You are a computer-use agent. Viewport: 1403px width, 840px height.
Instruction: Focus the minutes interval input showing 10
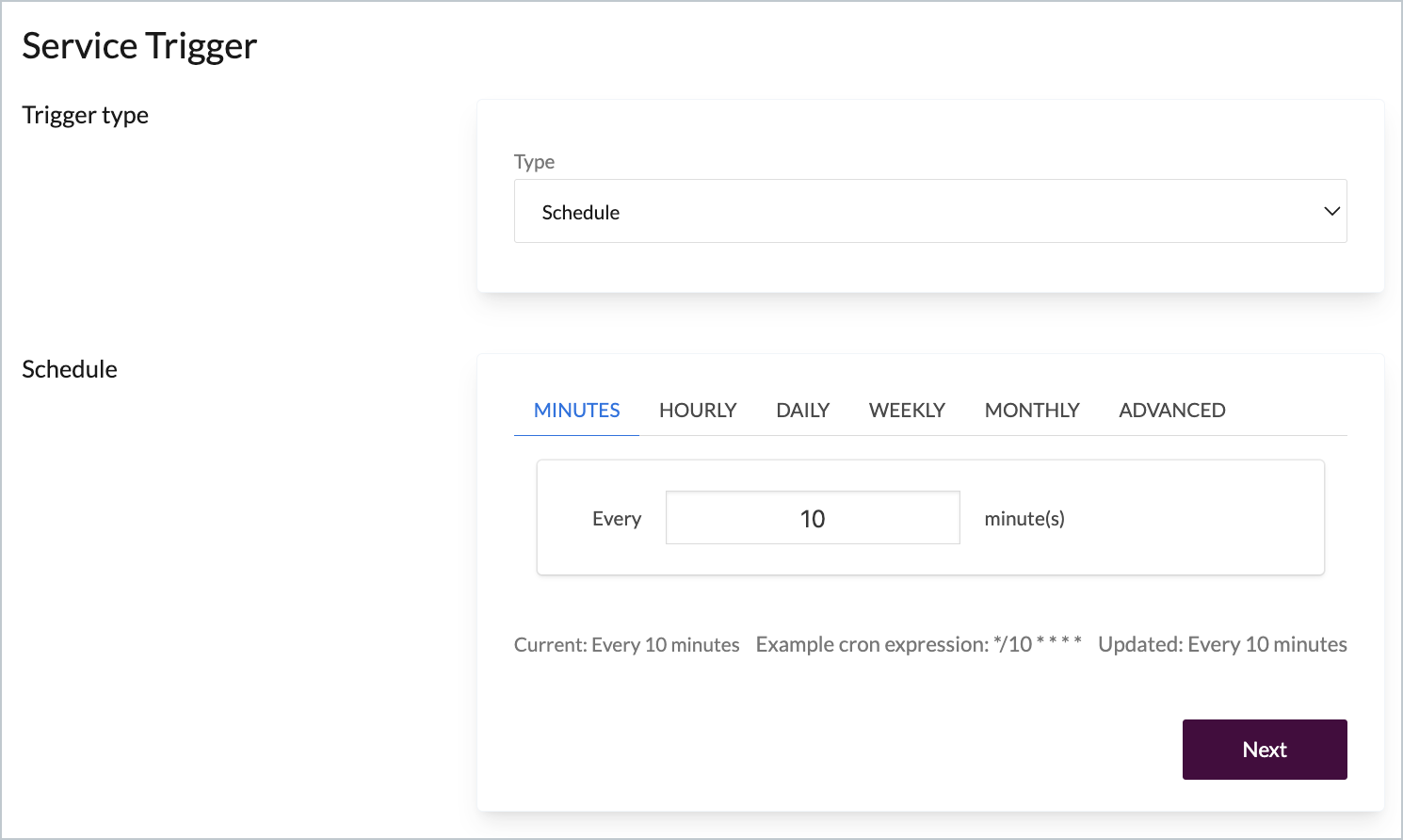click(x=812, y=518)
